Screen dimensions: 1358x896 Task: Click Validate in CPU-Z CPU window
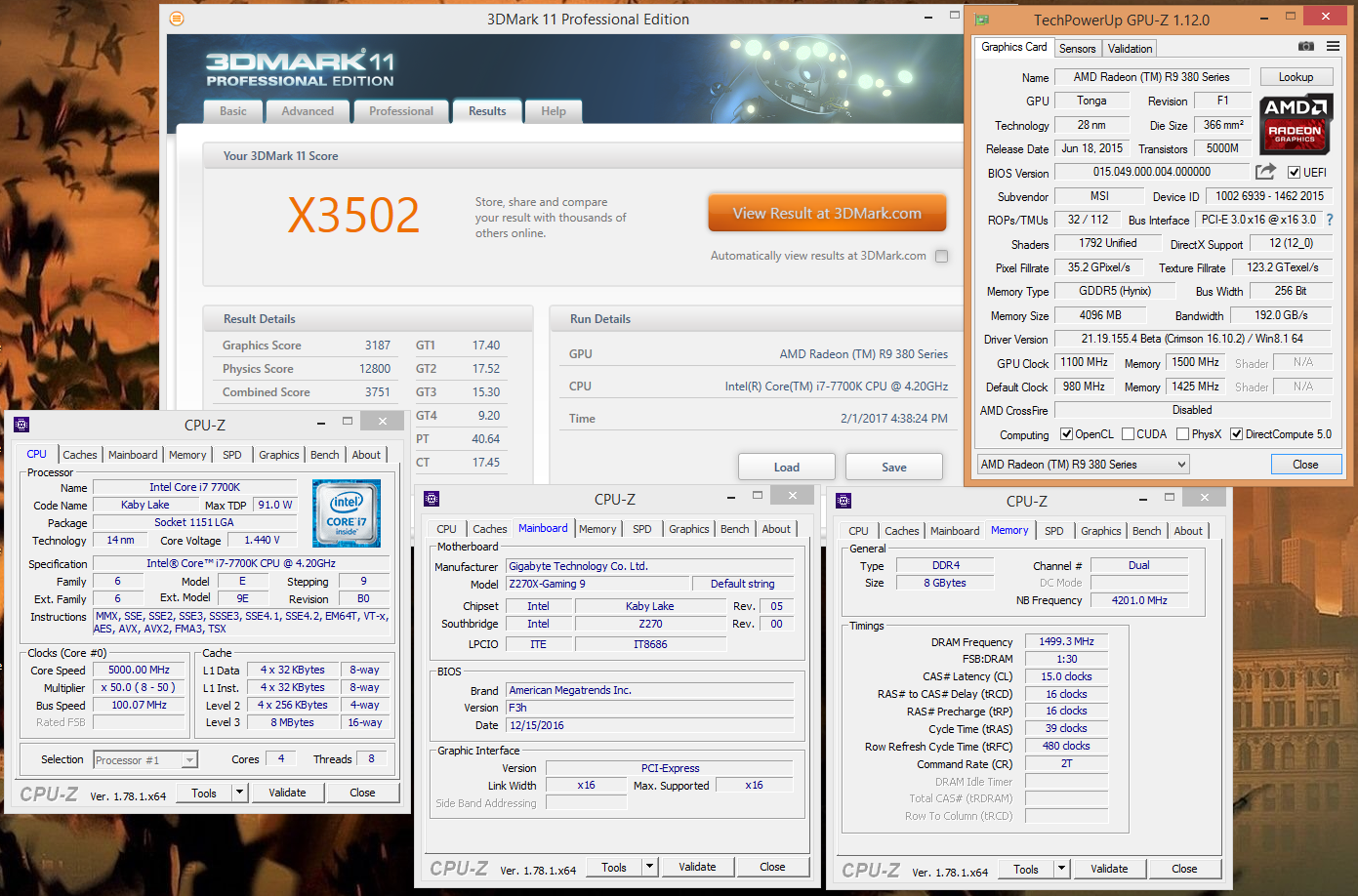287,793
